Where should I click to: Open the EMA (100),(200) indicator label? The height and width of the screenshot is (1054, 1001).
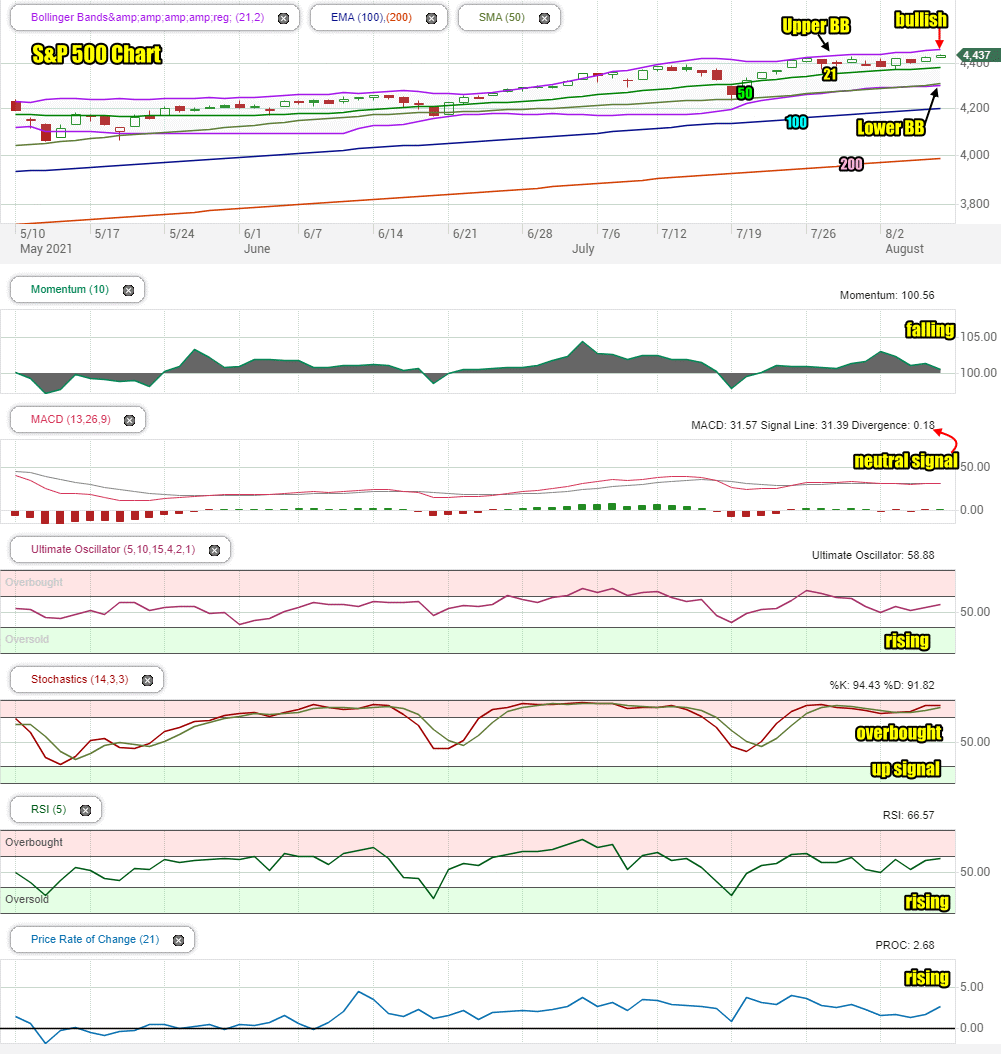pyautogui.click(x=371, y=17)
